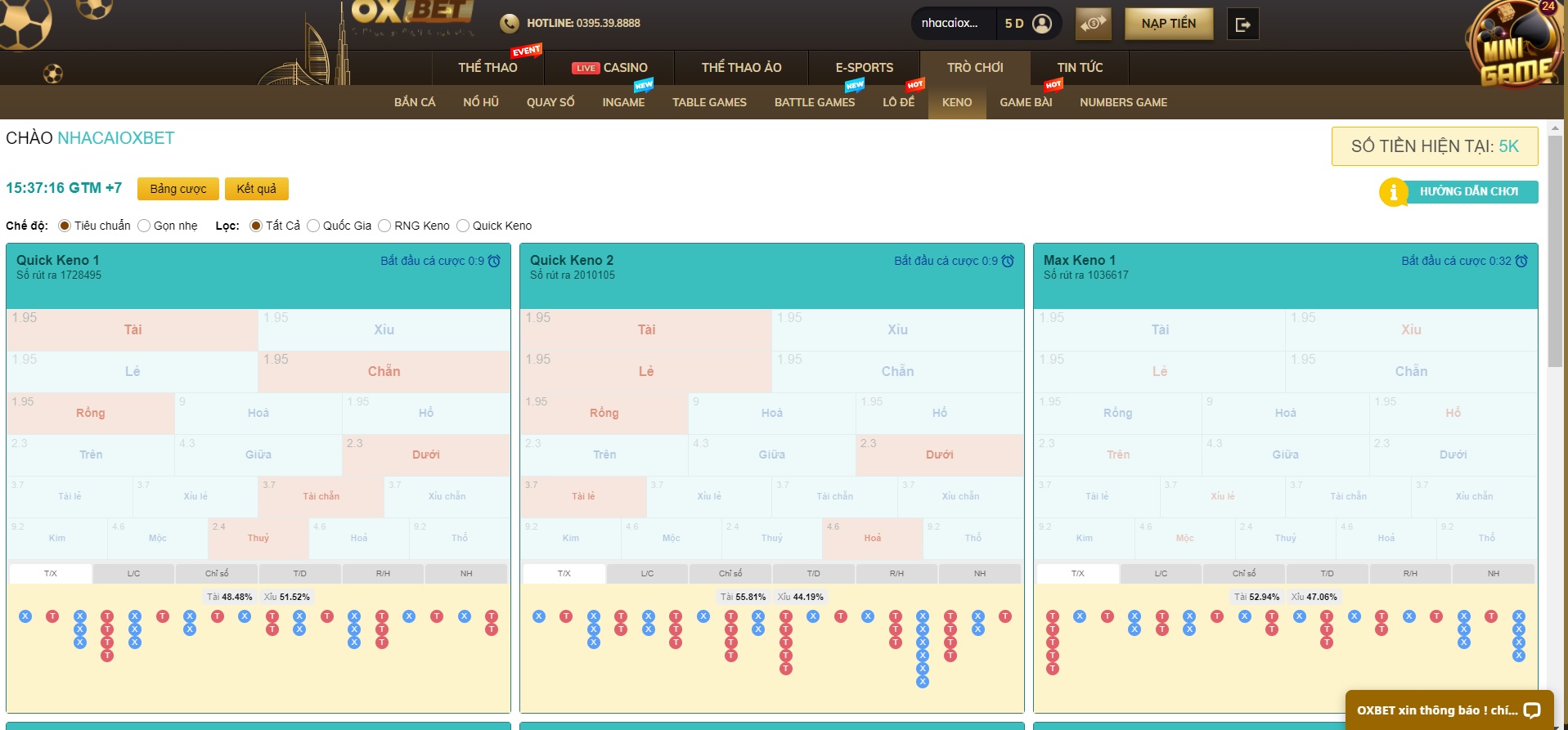Open the R/H statistics tab in Quick Keno 2
The image size is (1568, 730).
click(896, 574)
